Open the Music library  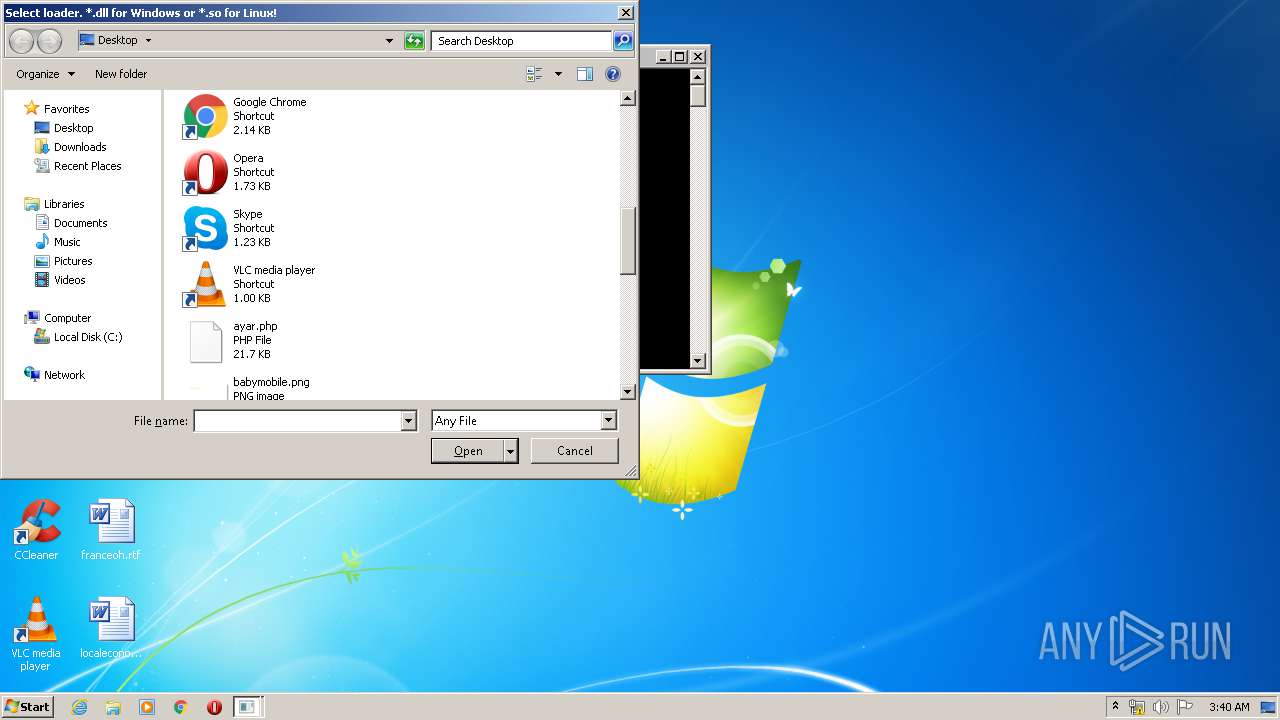[67, 242]
